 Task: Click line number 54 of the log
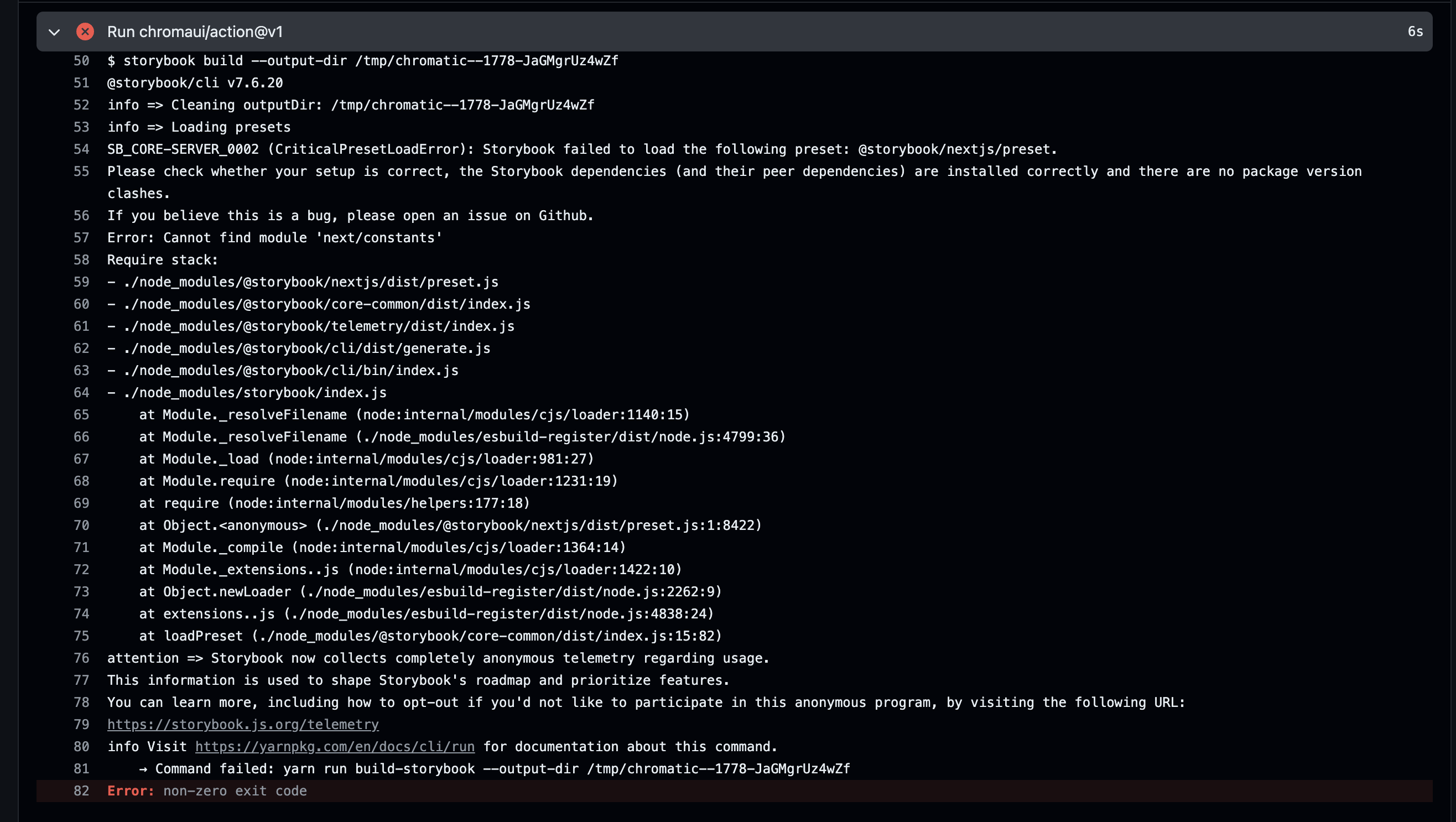pos(81,149)
